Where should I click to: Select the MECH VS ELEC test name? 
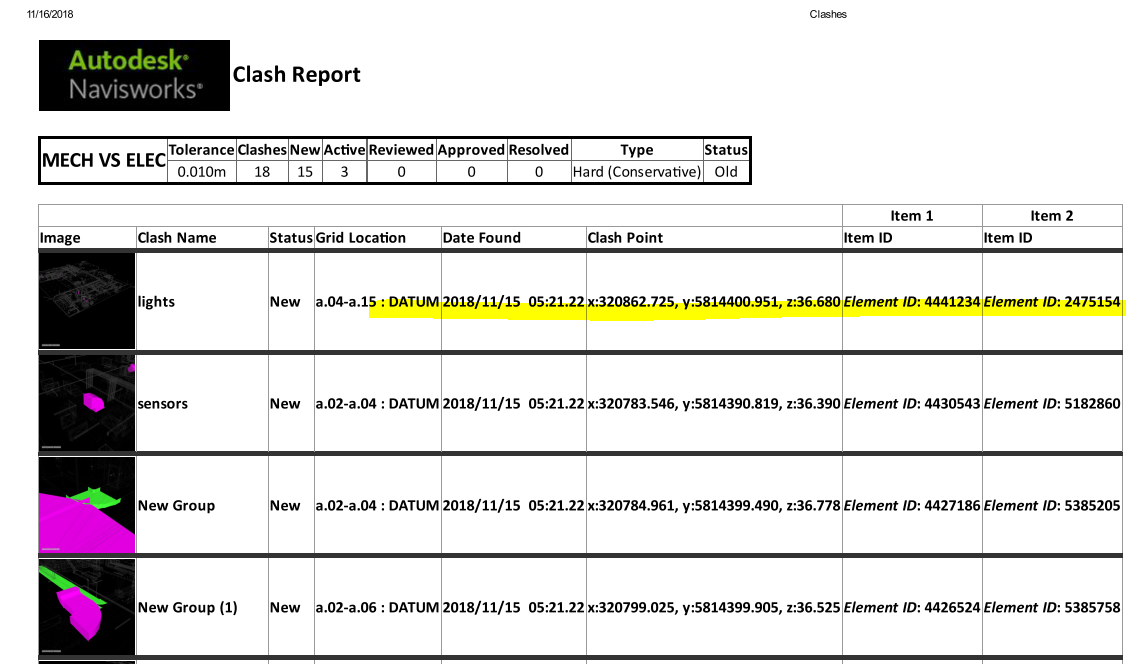tap(103, 161)
